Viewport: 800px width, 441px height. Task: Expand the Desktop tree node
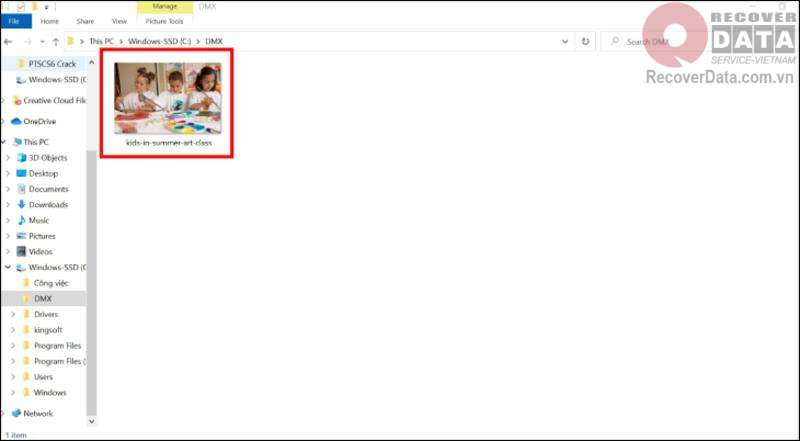click(x=8, y=174)
